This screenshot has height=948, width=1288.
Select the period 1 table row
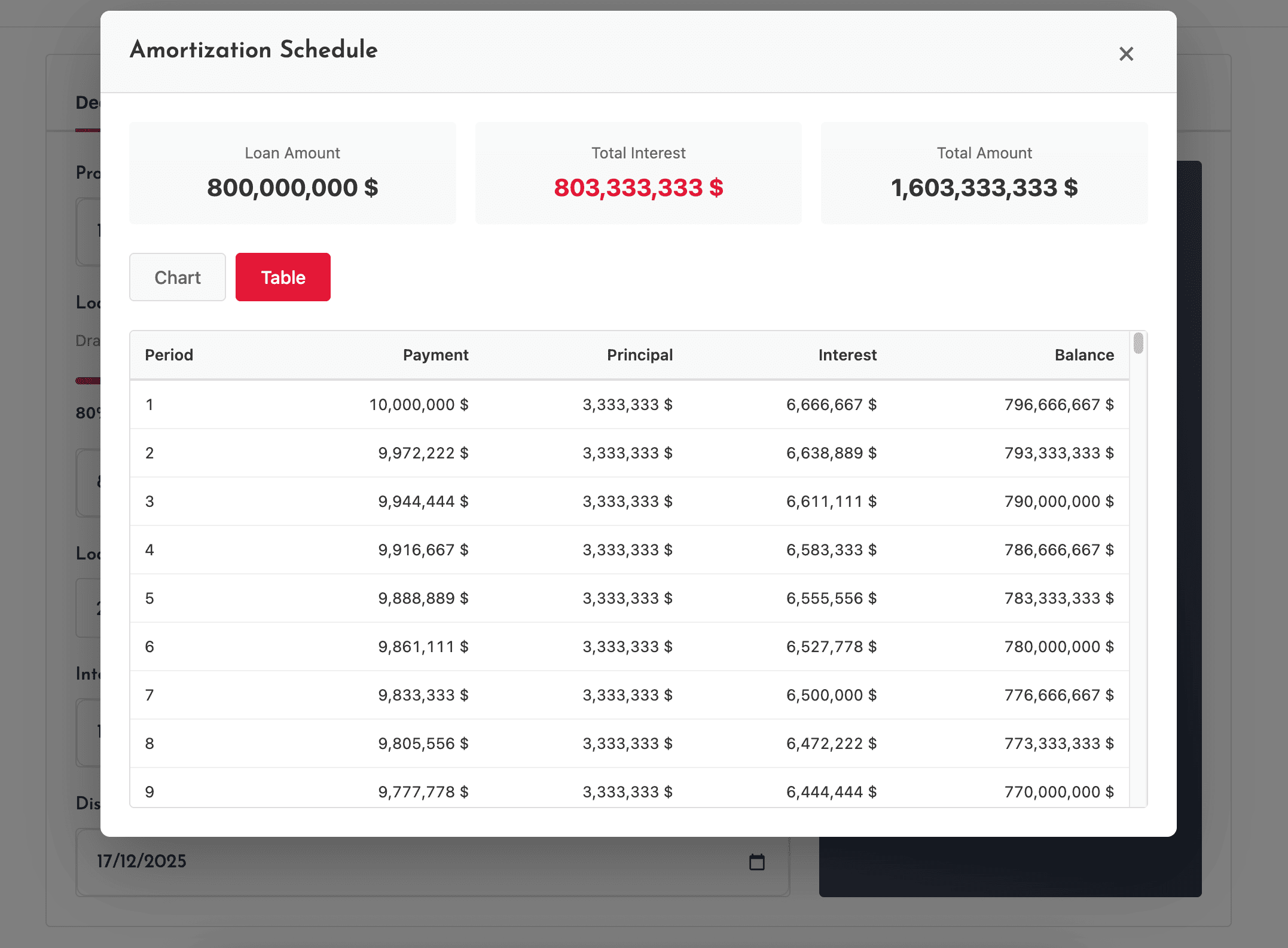coord(629,405)
